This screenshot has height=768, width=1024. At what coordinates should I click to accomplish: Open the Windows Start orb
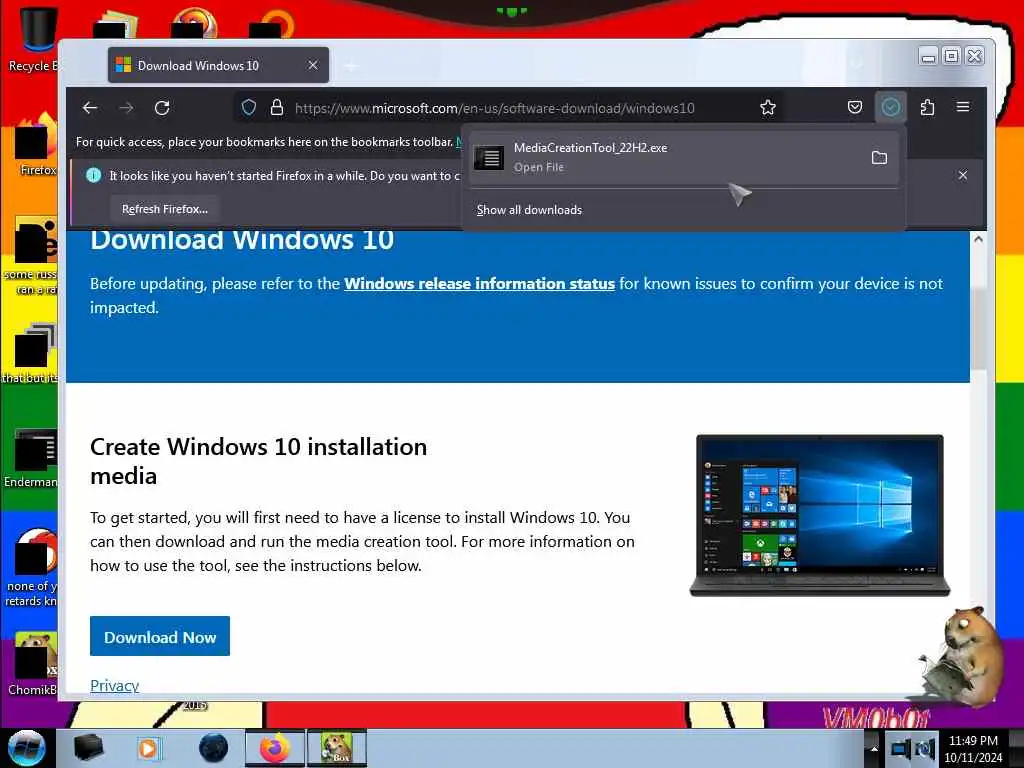click(x=27, y=748)
